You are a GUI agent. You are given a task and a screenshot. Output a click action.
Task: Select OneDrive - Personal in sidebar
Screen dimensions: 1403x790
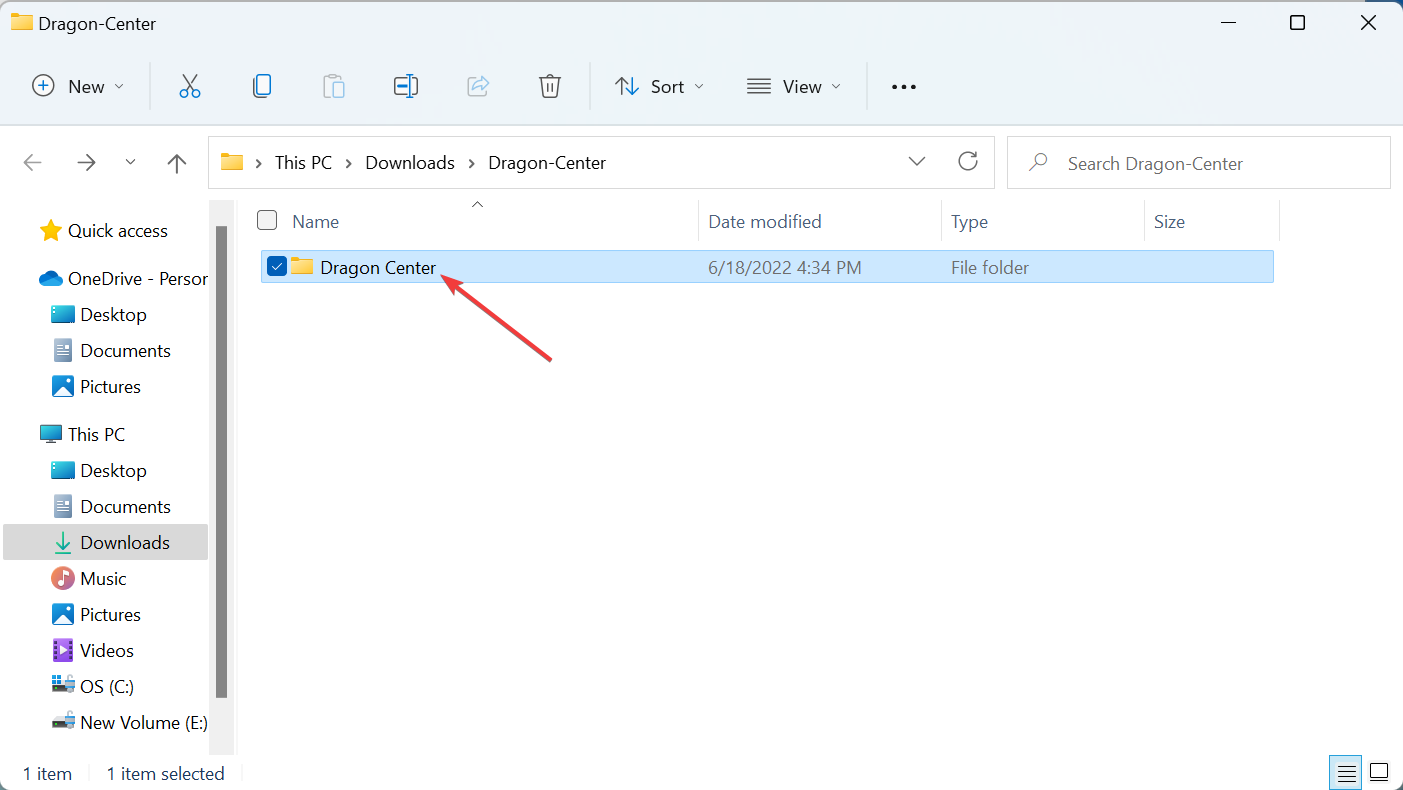tap(123, 278)
